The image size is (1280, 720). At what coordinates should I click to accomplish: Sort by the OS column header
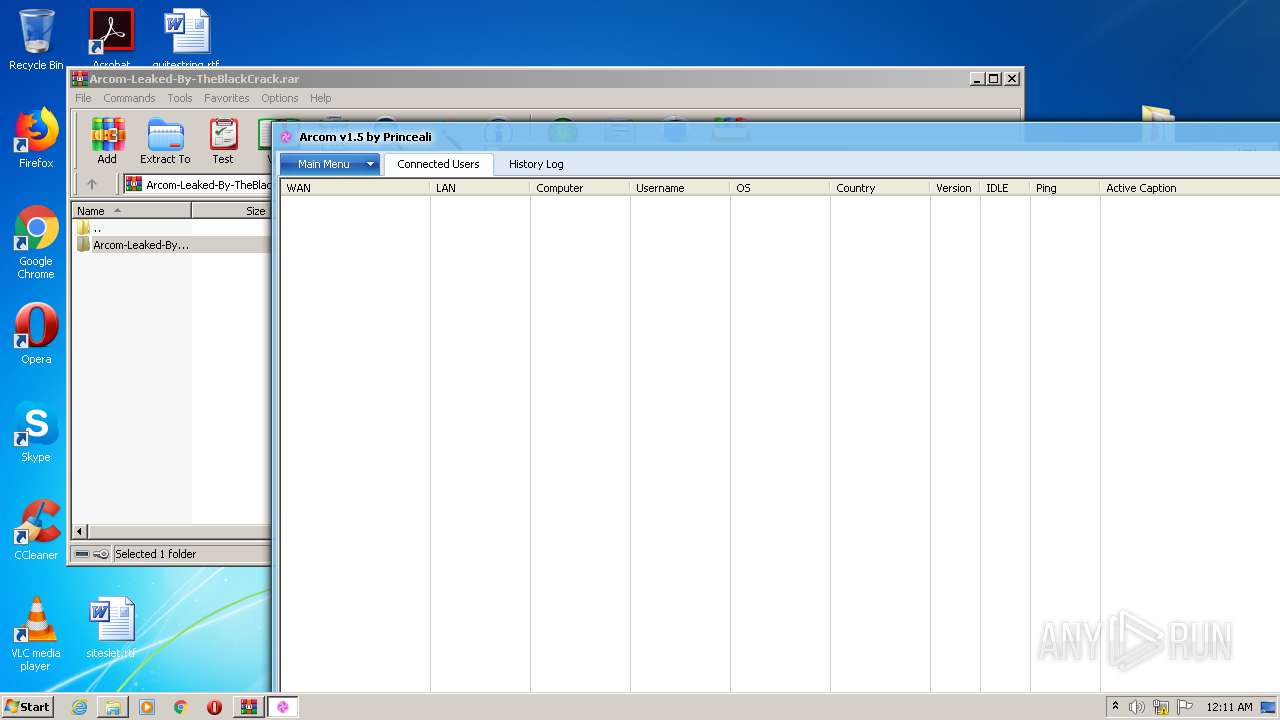point(780,188)
